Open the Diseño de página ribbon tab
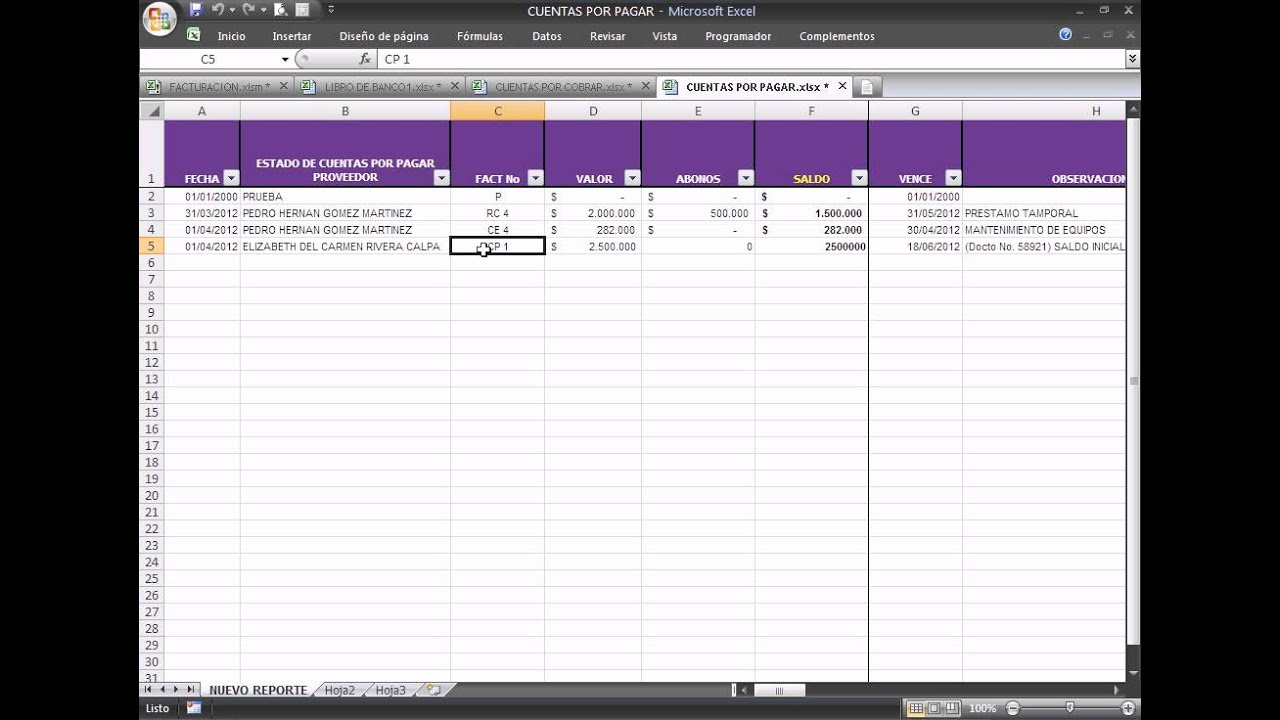This screenshot has width=1280, height=720. [x=384, y=36]
